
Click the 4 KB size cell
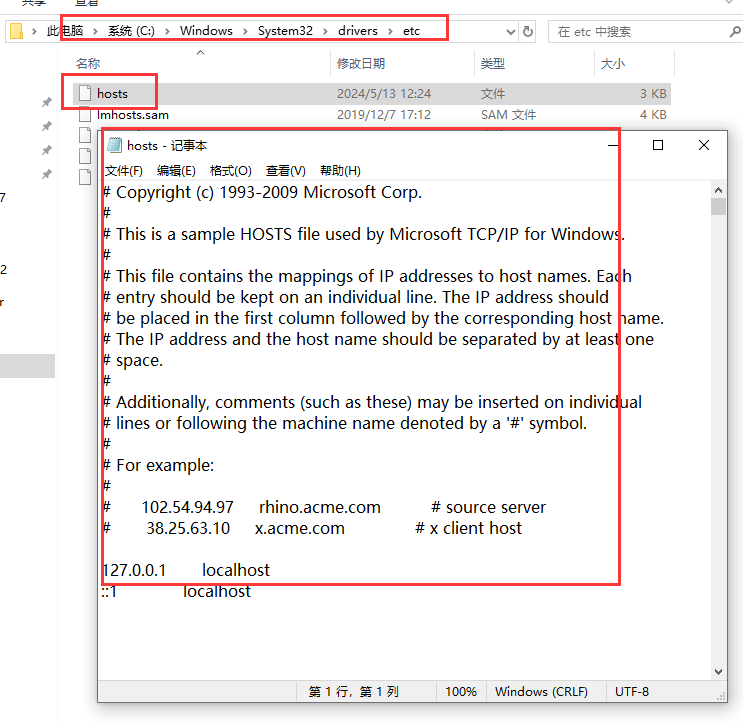(653, 115)
